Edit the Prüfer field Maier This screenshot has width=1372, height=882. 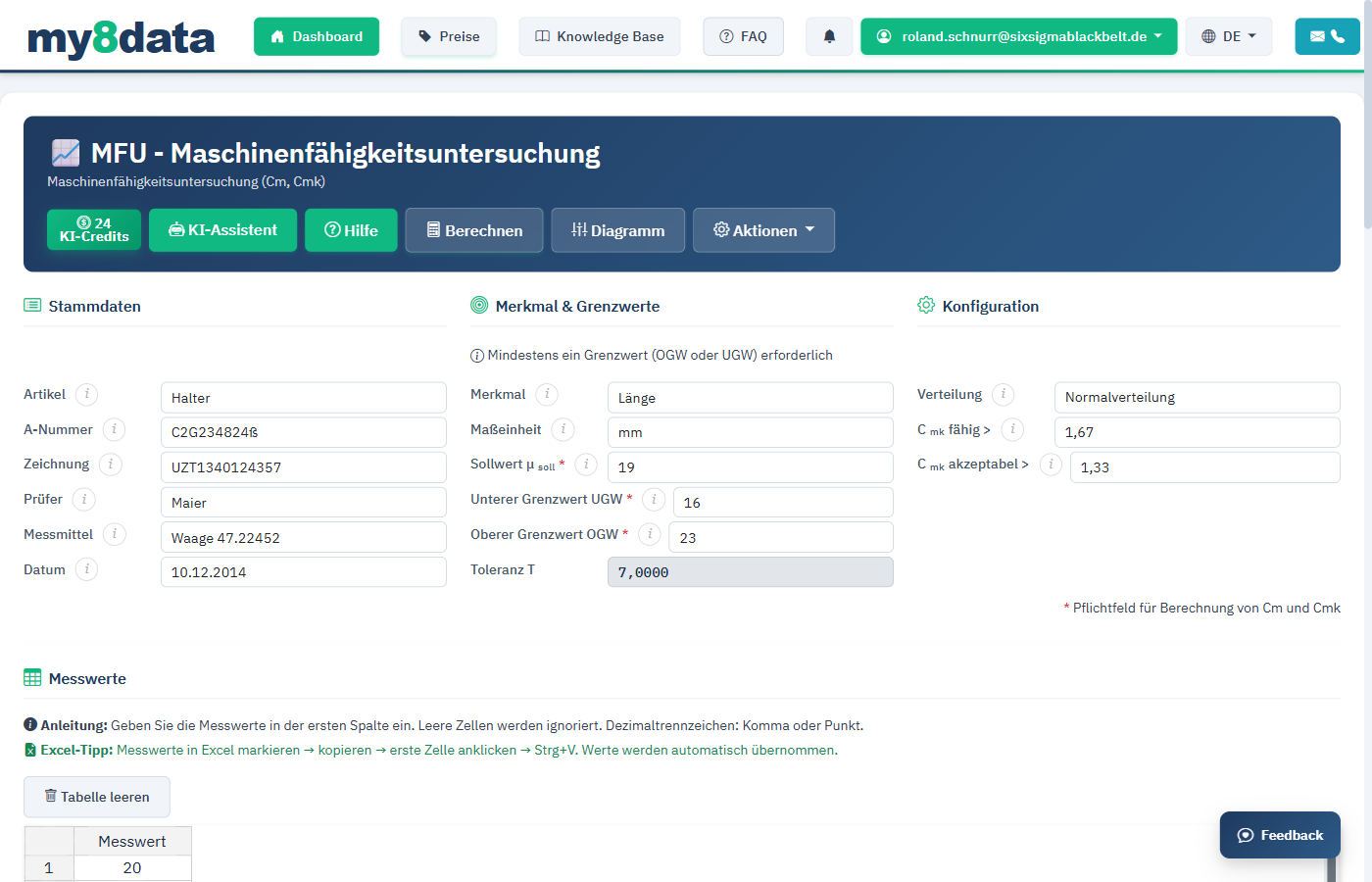pyautogui.click(x=303, y=503)
